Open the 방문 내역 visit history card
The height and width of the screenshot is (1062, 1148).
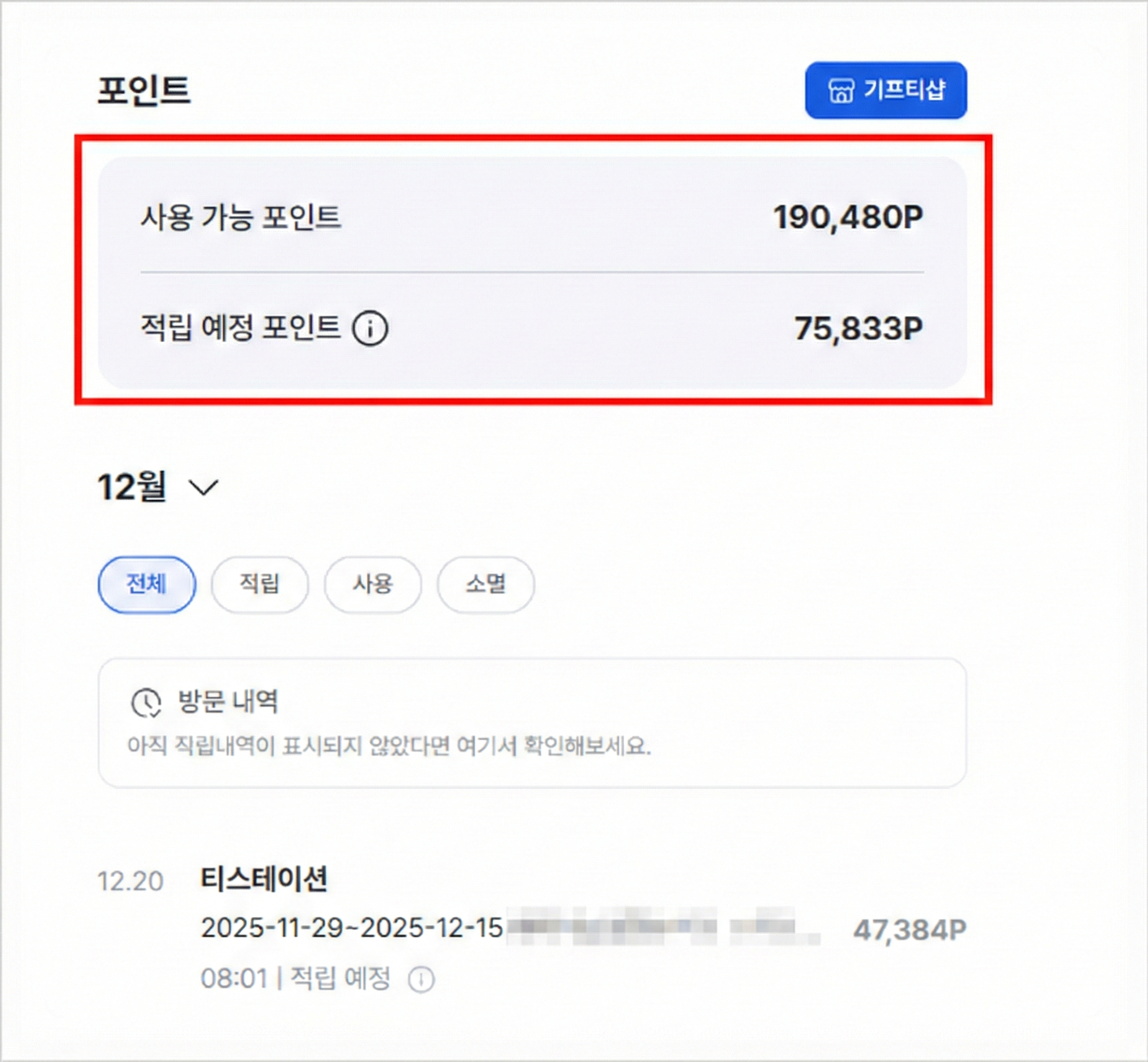[532, 722]
